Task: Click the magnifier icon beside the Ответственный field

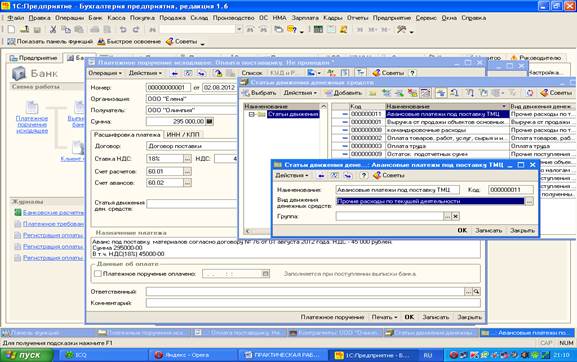Action: pos(477,292)
